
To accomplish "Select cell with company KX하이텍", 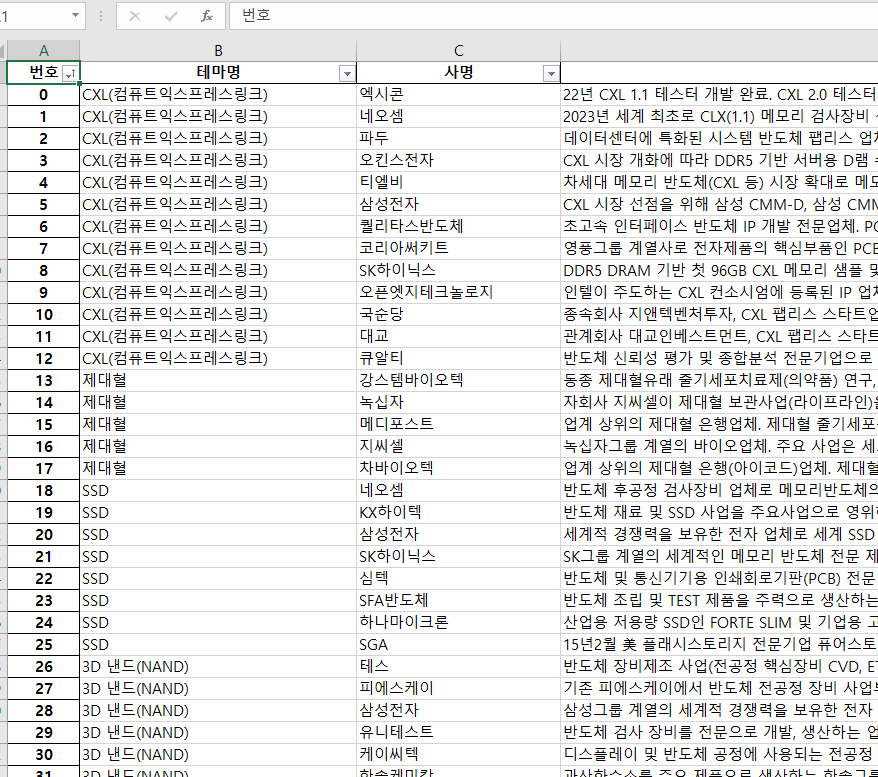I will coord(458,512).
